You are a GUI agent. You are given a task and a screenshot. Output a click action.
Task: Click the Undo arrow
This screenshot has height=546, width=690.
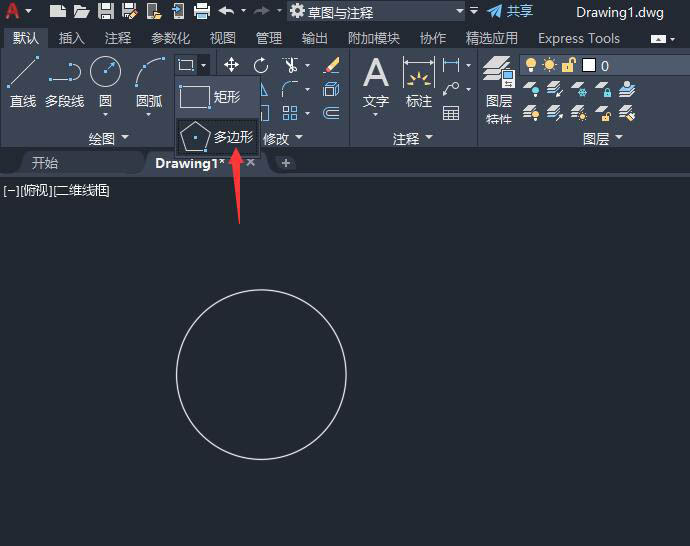point(226,11)
